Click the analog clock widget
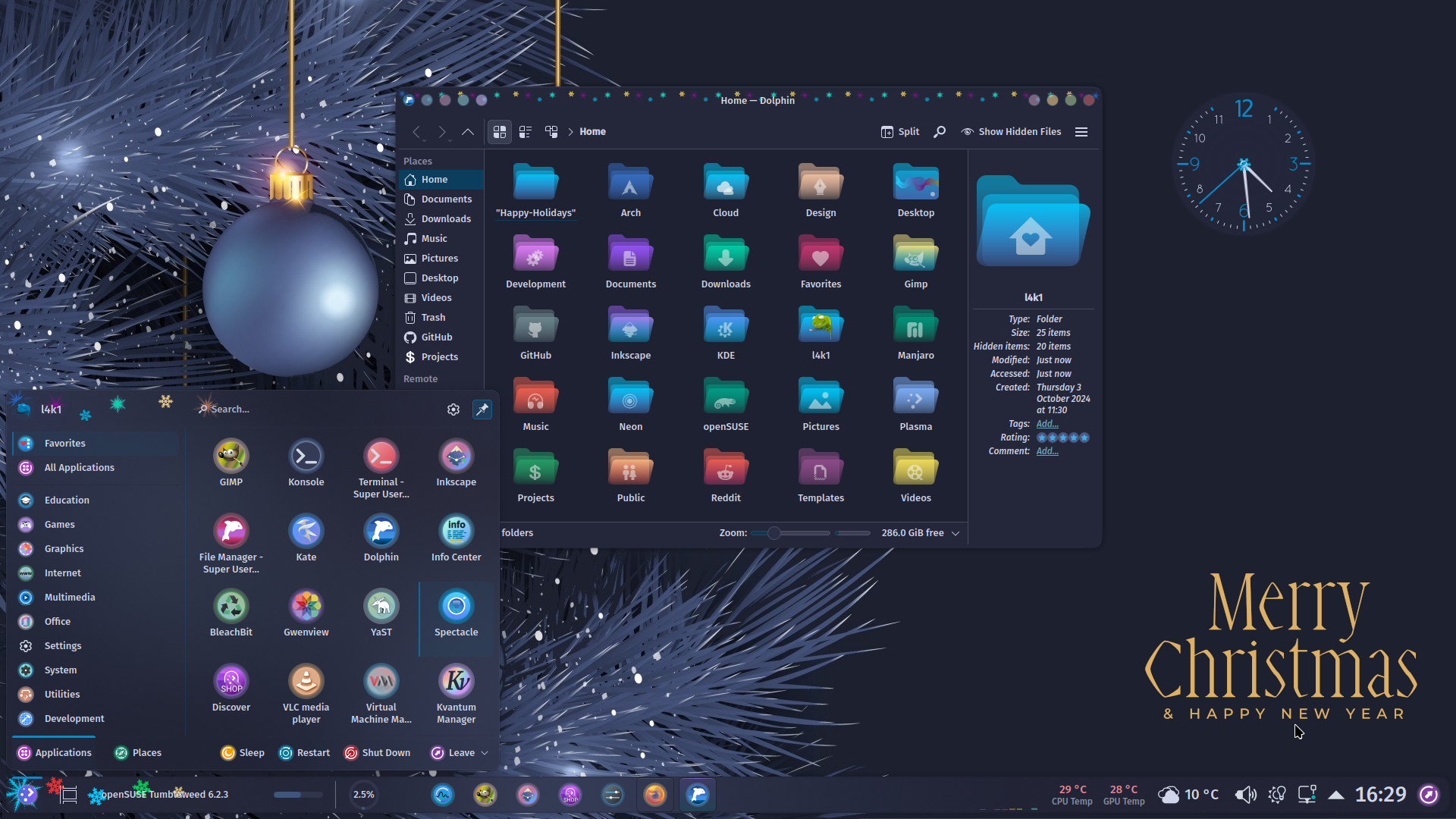The image size is (1456, 819). click(1244, 164)
